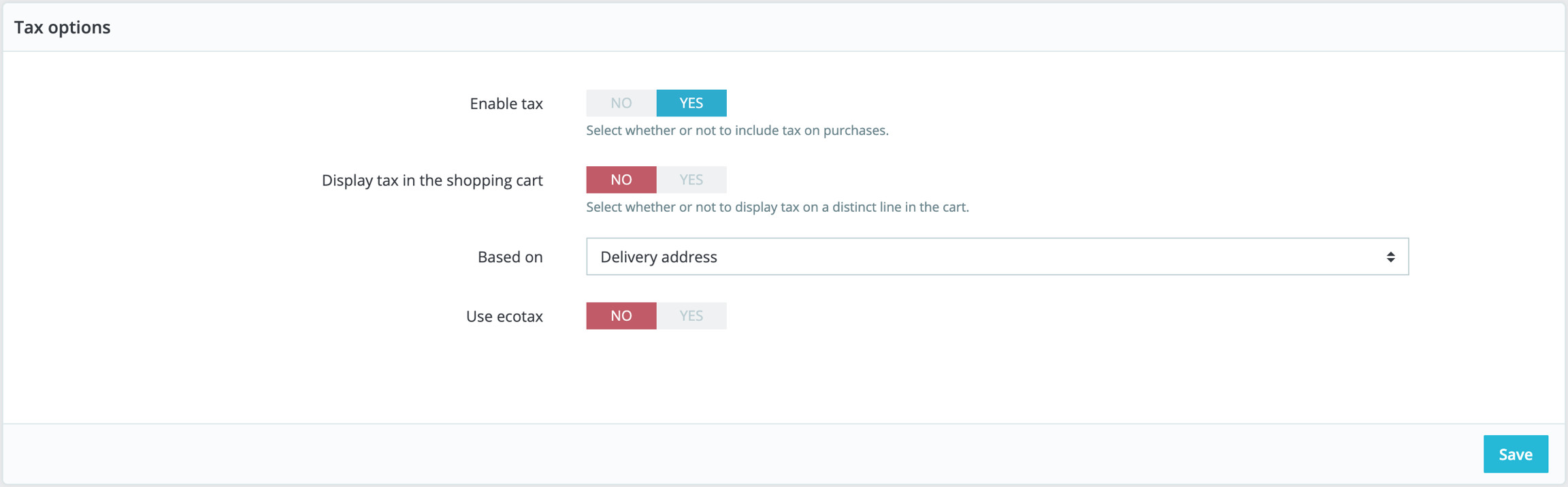Enable Use ecotax by choosing YES
This screenshot has height=487, width=1568.
click(x=691, y=316)
